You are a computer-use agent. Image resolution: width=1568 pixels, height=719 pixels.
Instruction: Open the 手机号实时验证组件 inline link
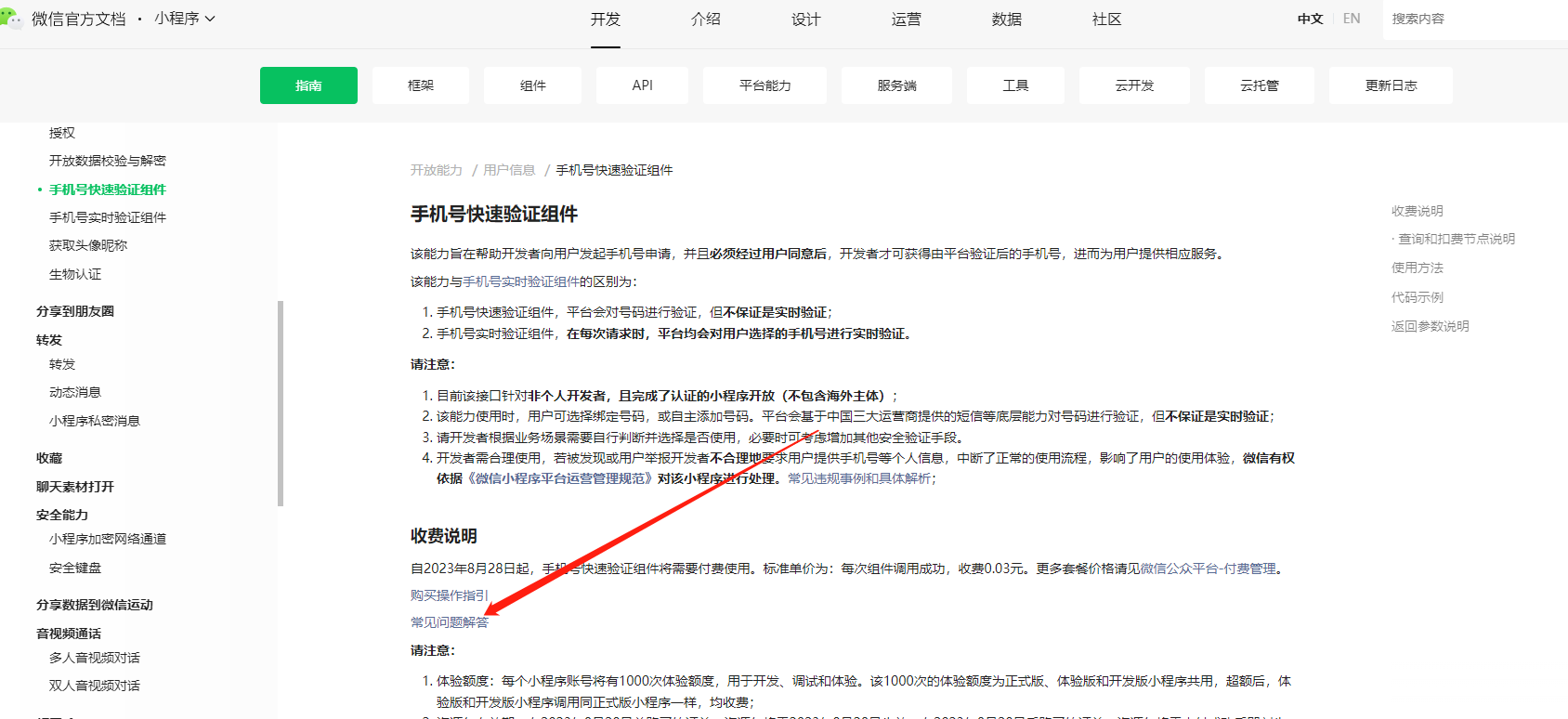coord(521,281)
